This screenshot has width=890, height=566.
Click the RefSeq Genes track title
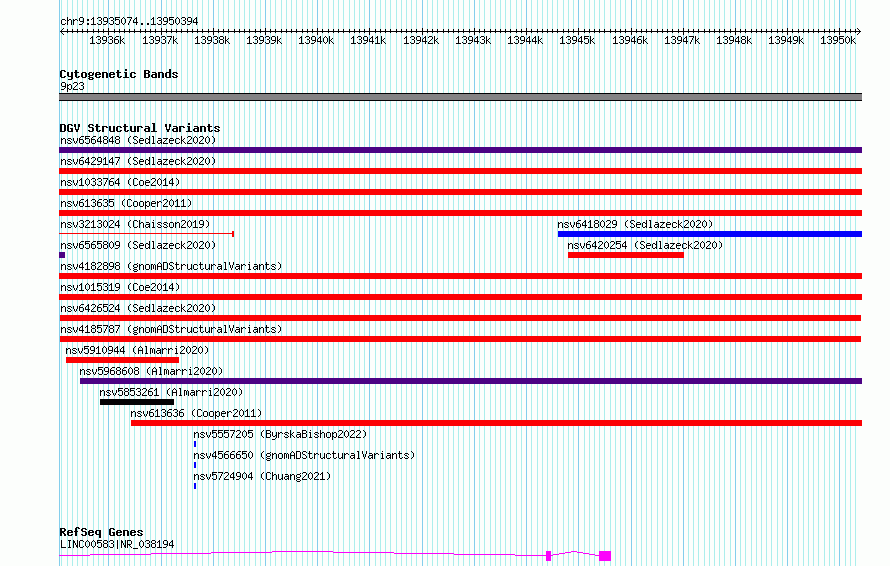tap(101, 532)
